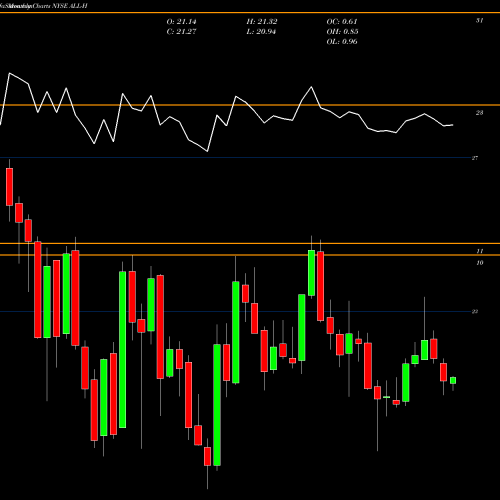Image resolution: width=500 pixels, height=500 pixels.
Task: Click the 27 price level label
Action: 475,158
